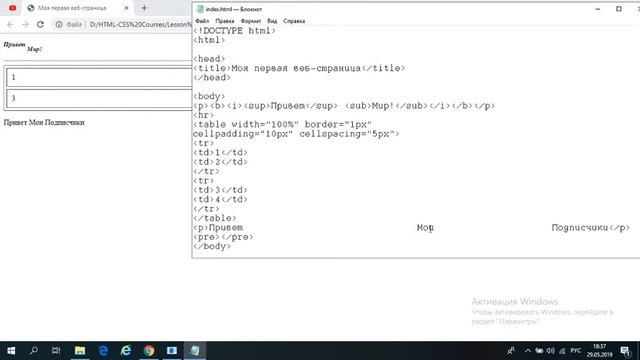Open the volume control in tray
This screenshot has height=360, width=640.
pos(551,351)
